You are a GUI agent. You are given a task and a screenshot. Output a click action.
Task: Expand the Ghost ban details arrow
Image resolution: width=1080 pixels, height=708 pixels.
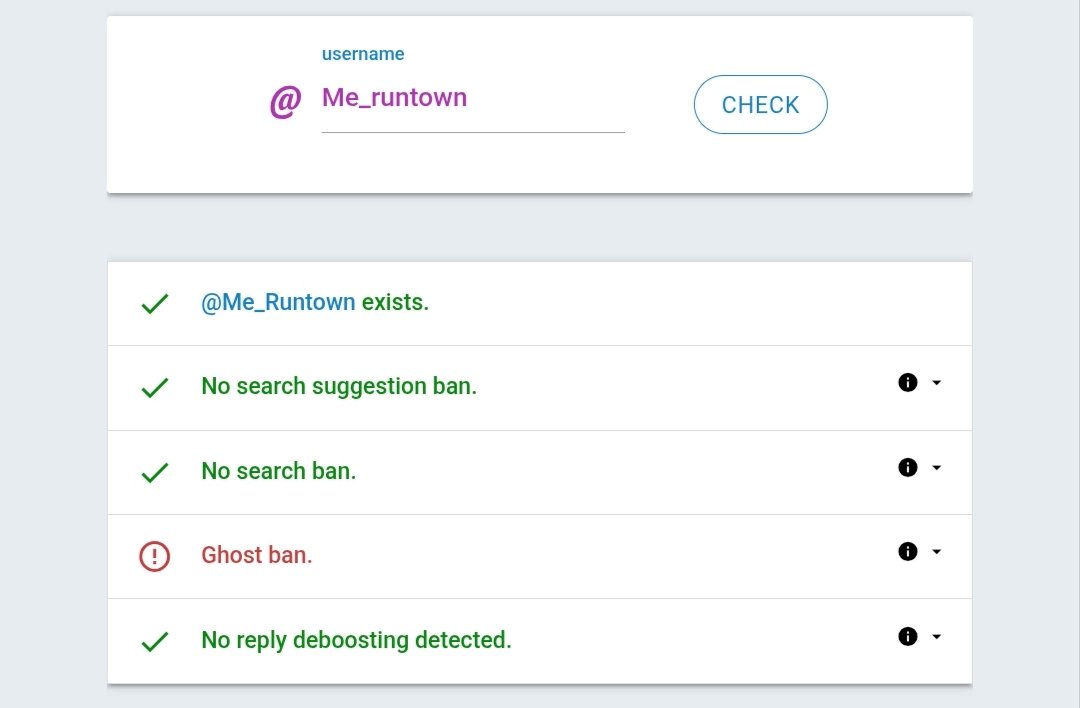coord(936,552)
